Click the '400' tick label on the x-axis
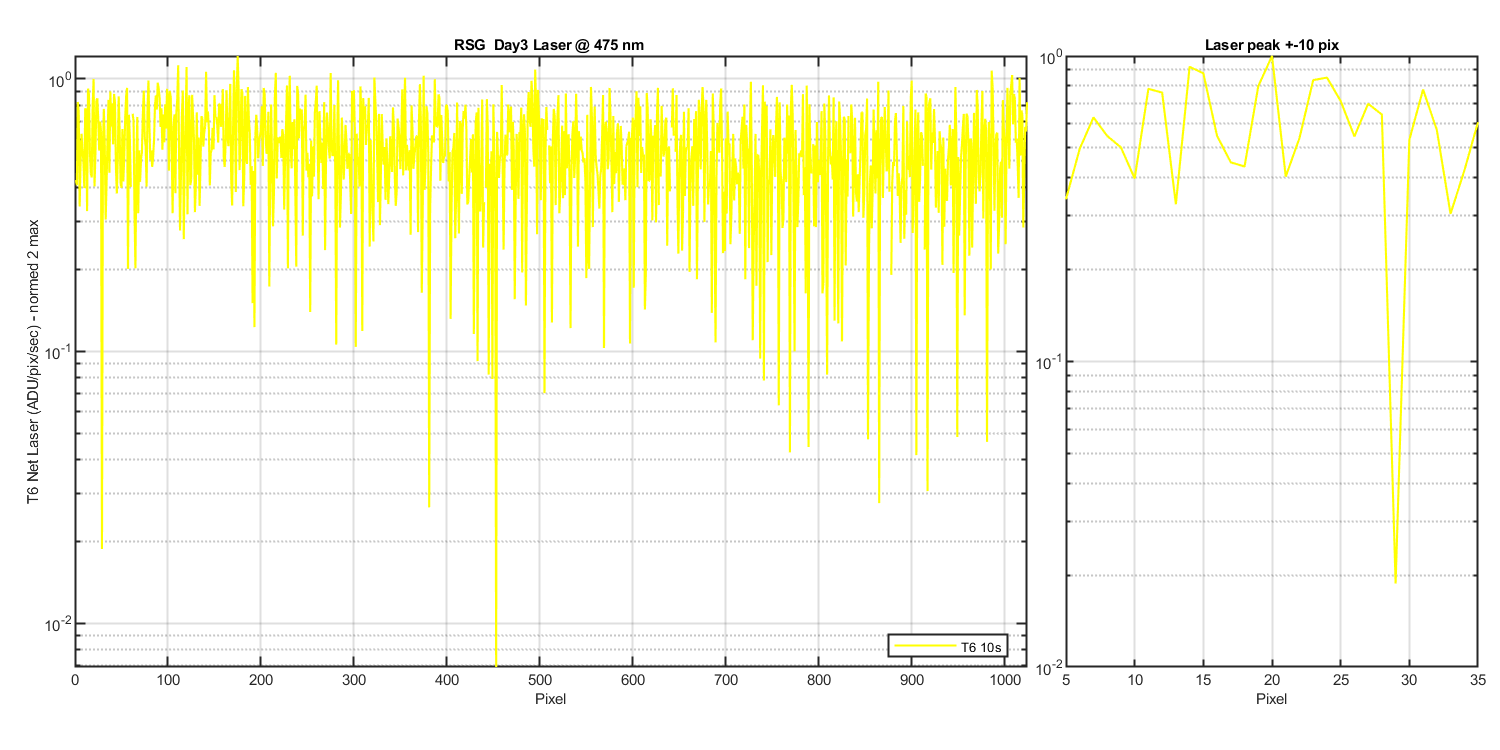Image resolution: width=1500 pixels, height=750 pixels. tap(447, 681)
